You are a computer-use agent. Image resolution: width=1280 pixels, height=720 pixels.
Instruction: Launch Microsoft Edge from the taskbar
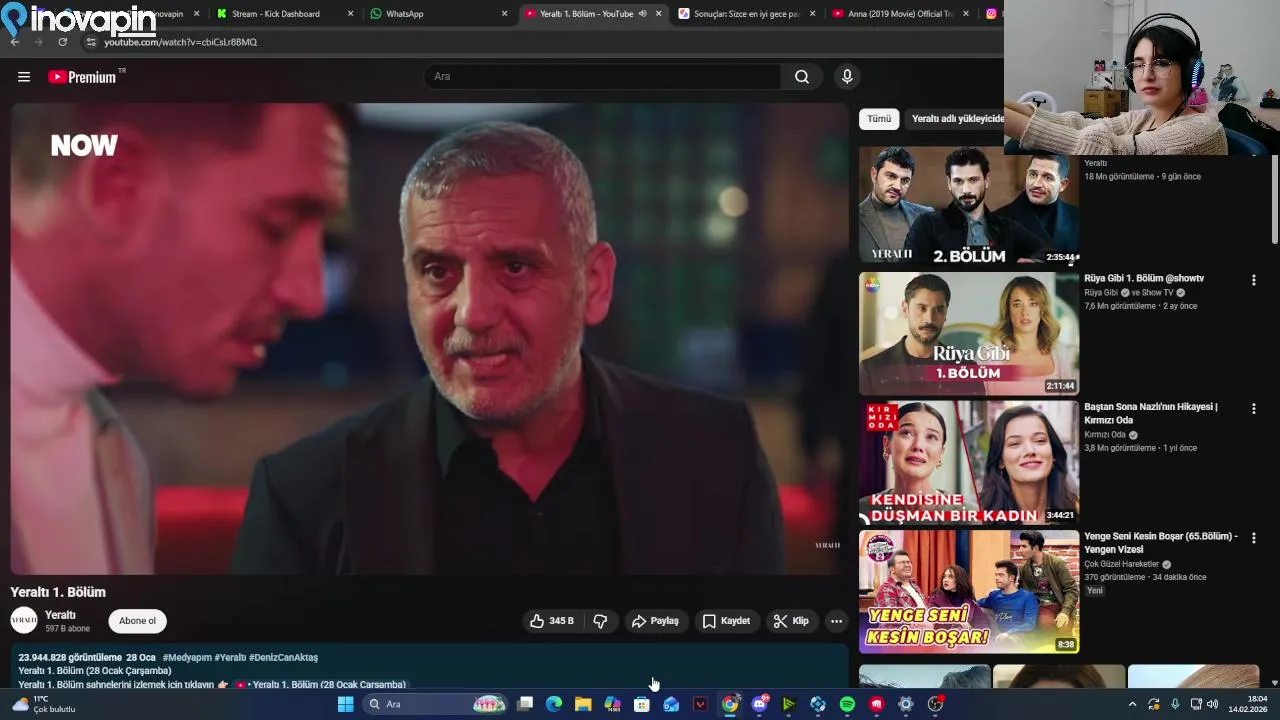554,704
